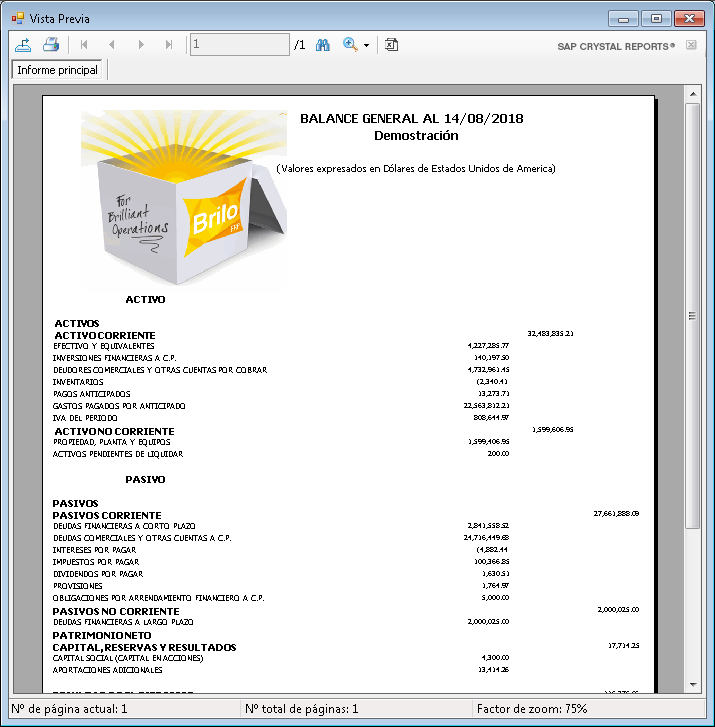Click the SAP Crystal Reports label
Screen dimensions: 715x727
616,46
